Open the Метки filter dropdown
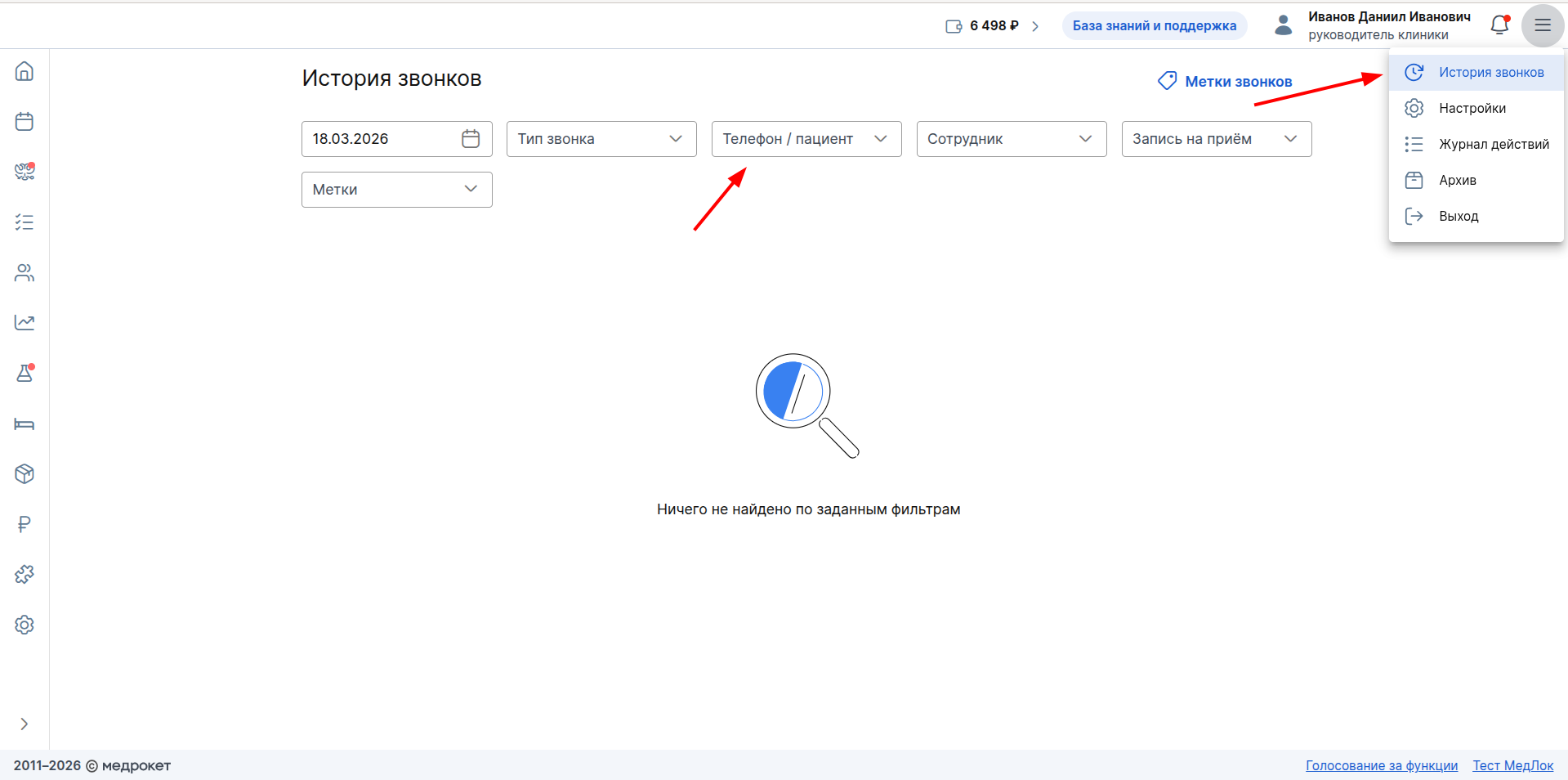Image resolution: width=1568 pixels, height=780 pixels. [396, 190]
